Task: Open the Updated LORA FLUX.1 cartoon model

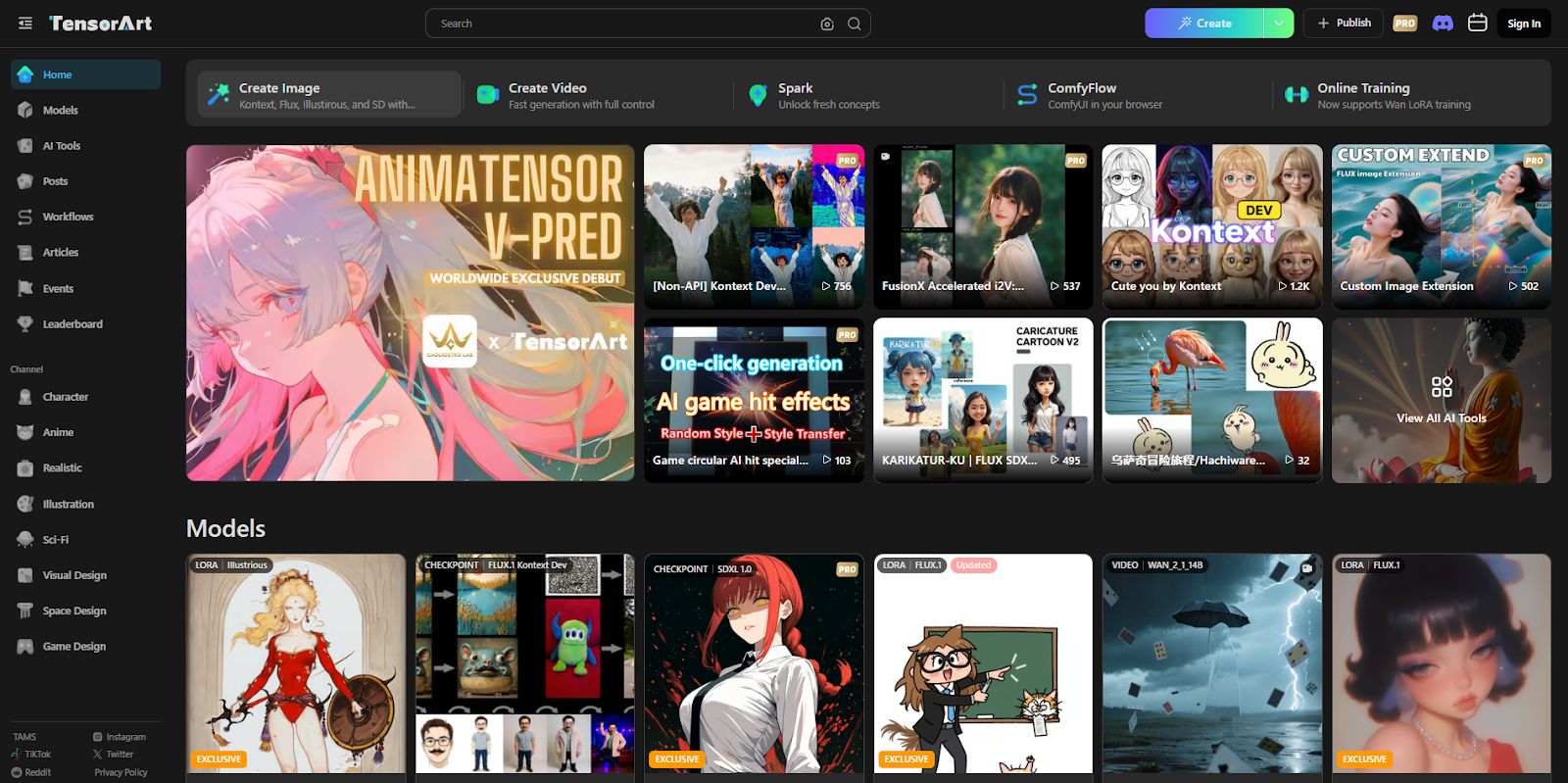Action: click(983, 666)
